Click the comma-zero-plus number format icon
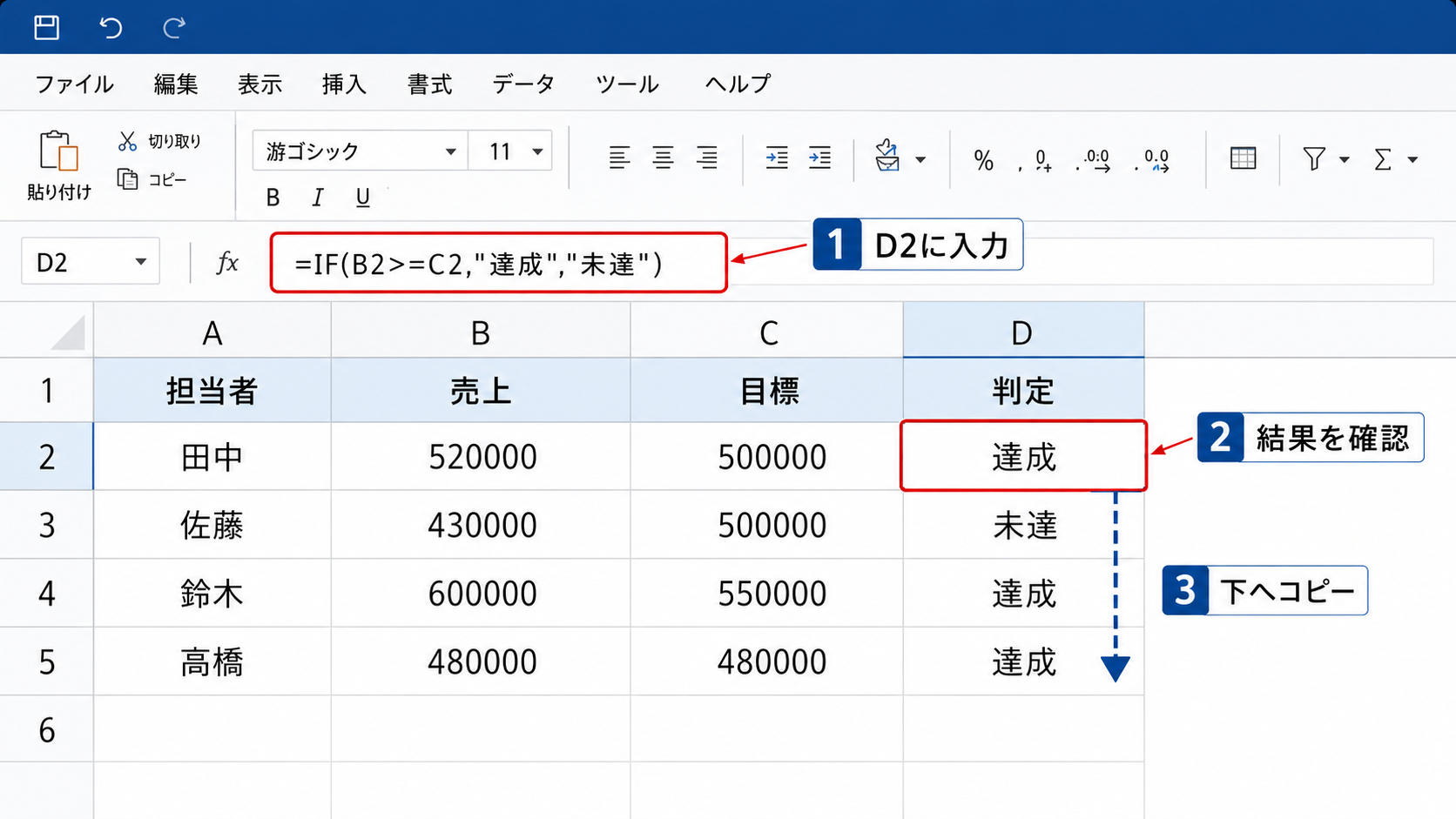The height and width of the screenshot is (819, 1456). (x=1036, y=160)
